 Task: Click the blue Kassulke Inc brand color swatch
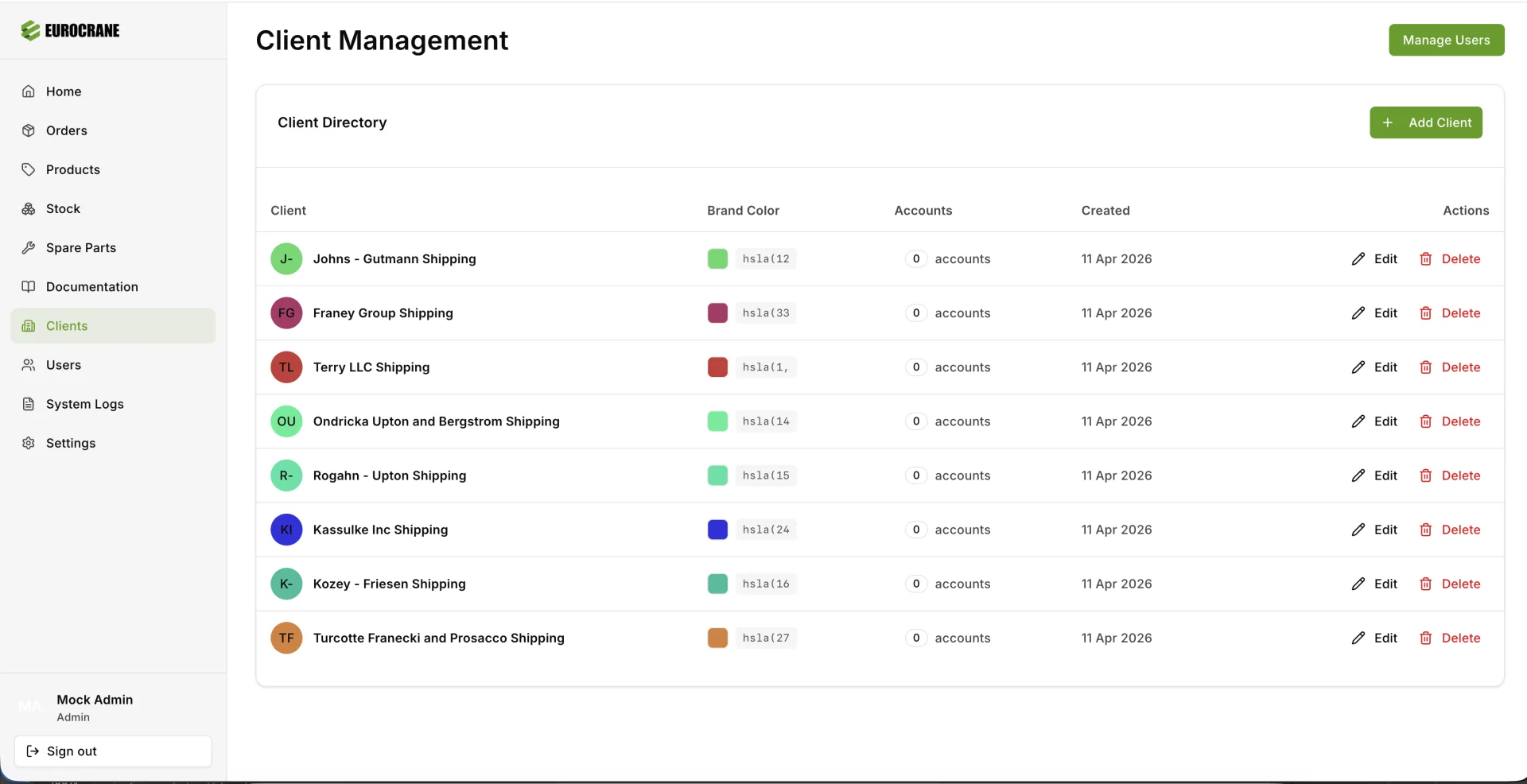click(x=717, y=530)
